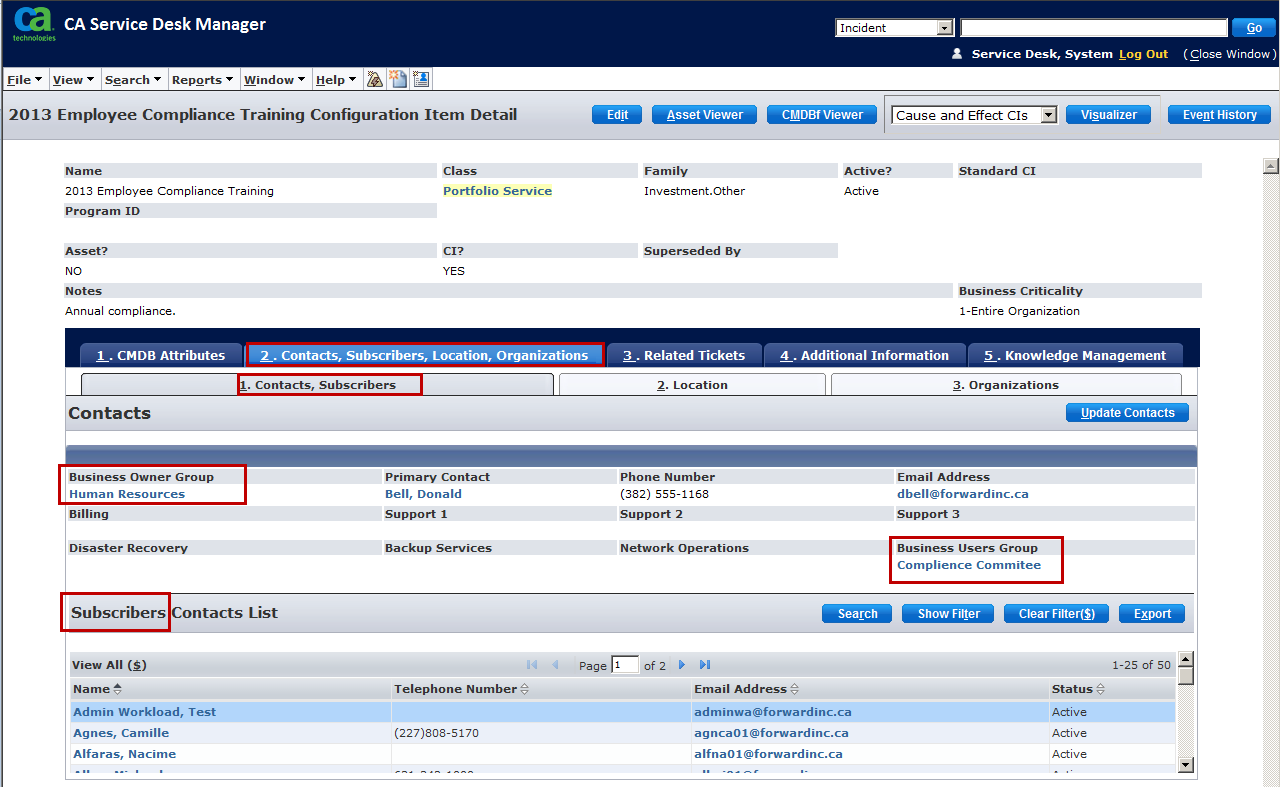Go to previous page of subscribers
1281x787 pixels.
tap(555, 665)
